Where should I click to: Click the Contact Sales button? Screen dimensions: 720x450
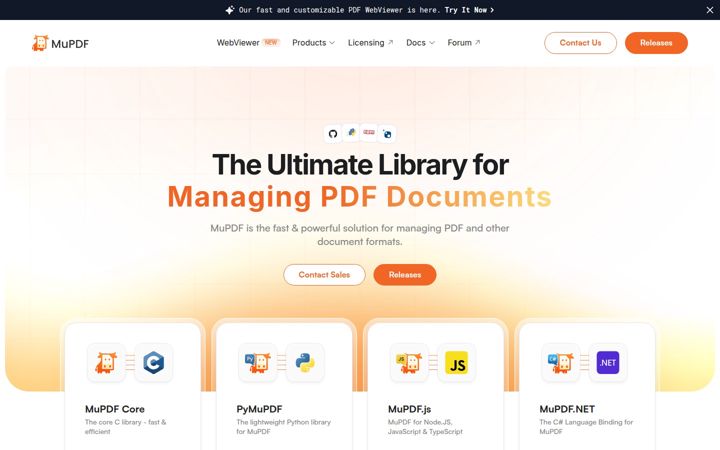324,275
